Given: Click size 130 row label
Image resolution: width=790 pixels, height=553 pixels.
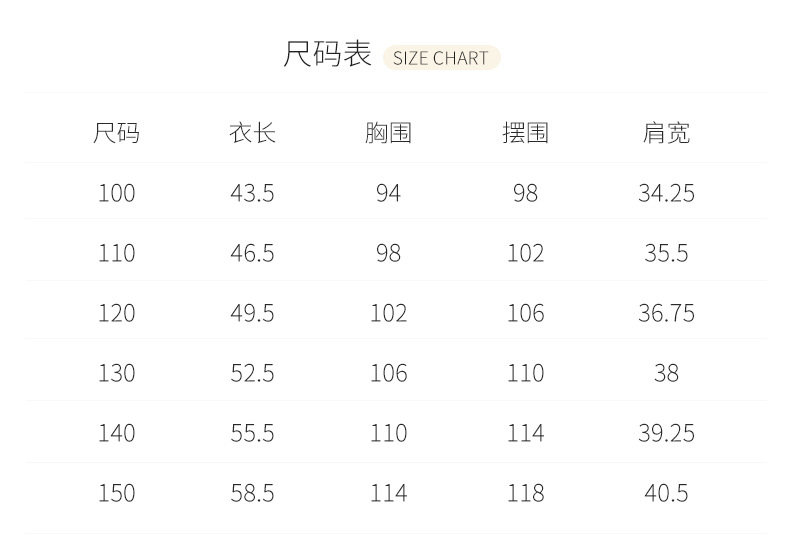Looking at the screenshot, I should (116, 373).
